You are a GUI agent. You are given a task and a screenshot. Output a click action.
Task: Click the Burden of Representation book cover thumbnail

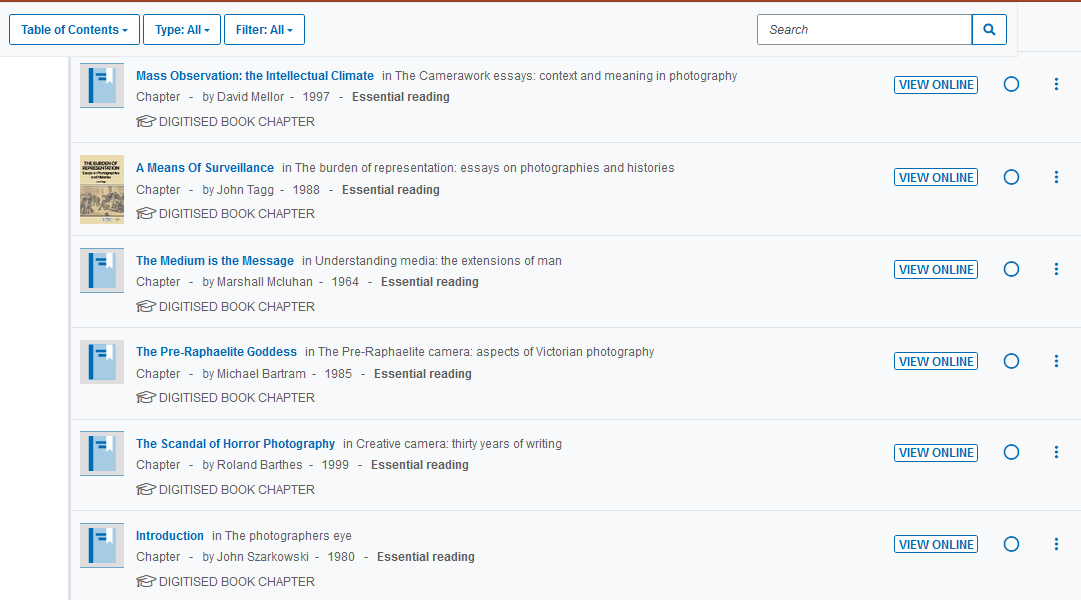pos(102,189)
